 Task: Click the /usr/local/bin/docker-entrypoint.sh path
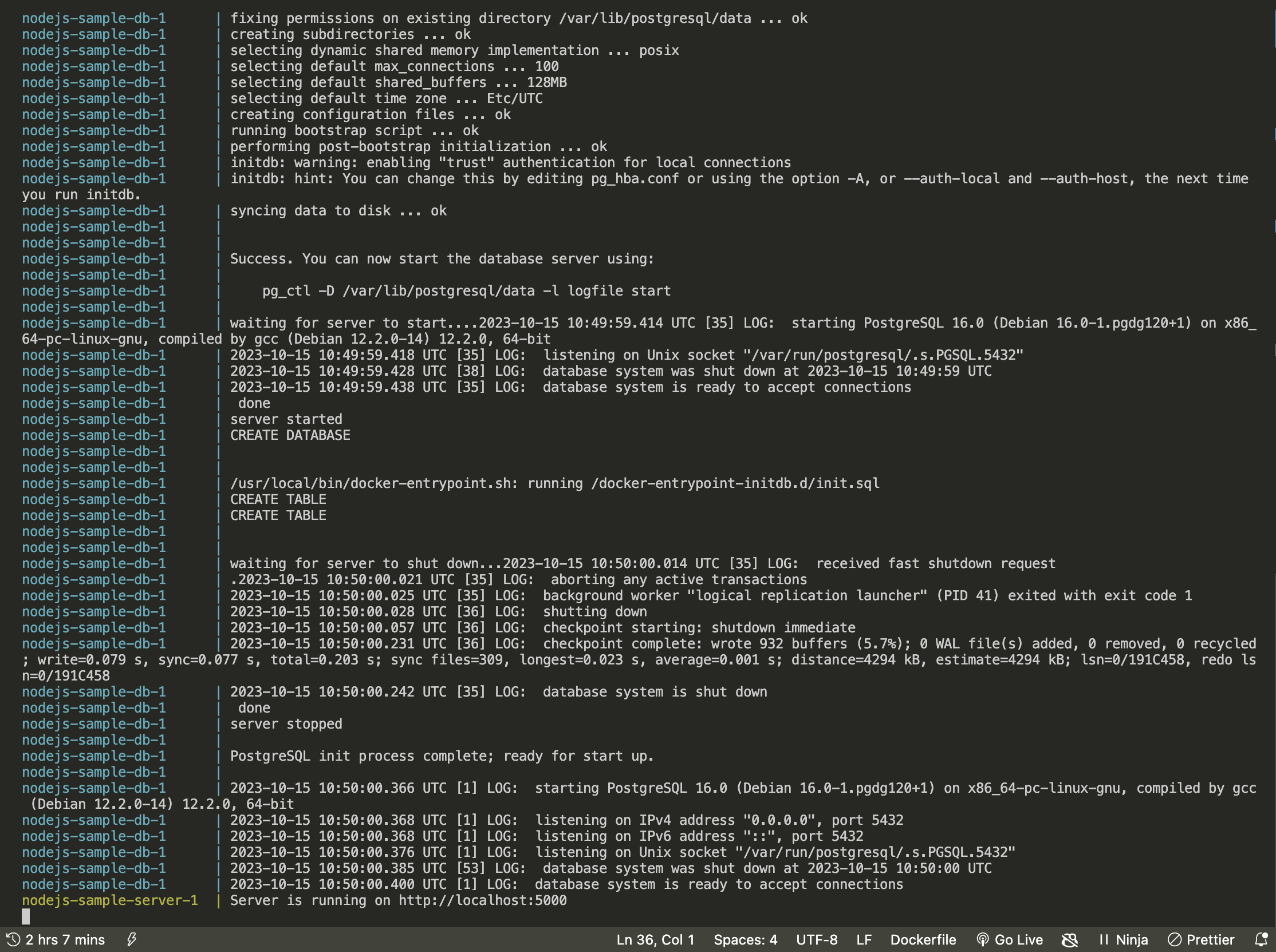pyautogui.click(x=370, y=483)
